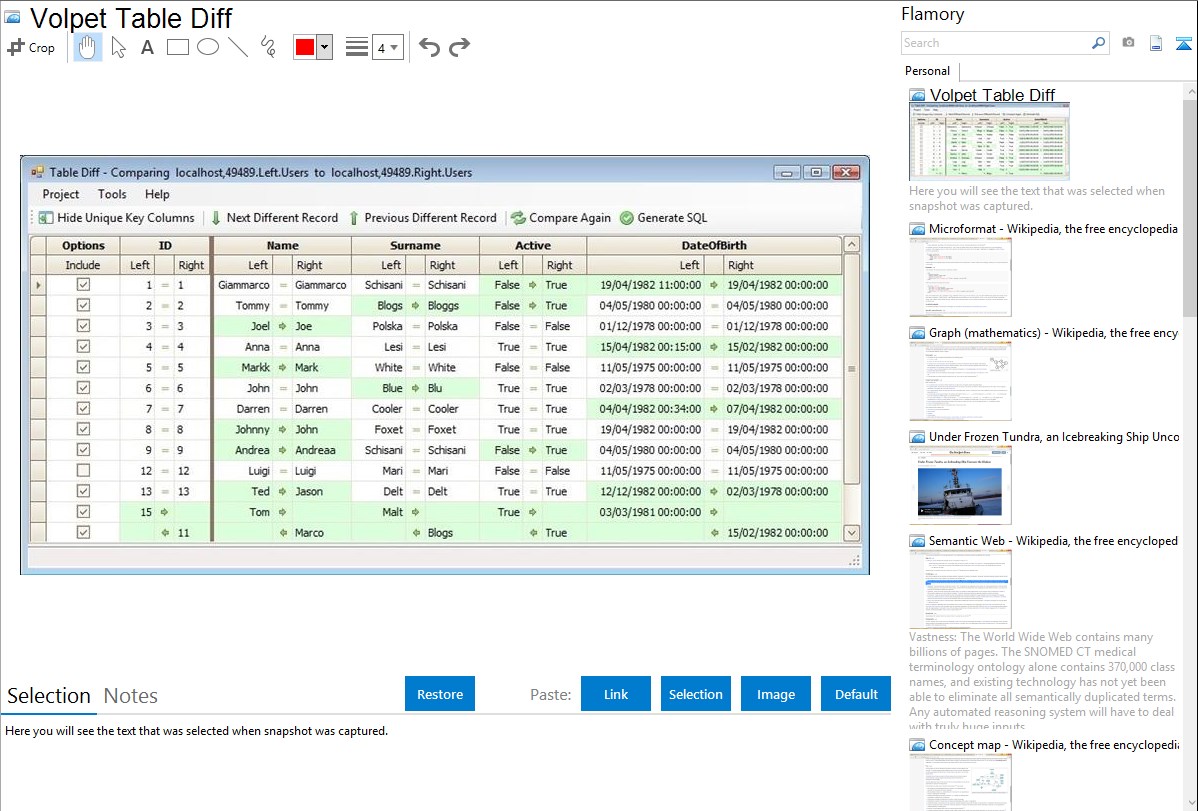Select the Crop tool

coord(31,47)
